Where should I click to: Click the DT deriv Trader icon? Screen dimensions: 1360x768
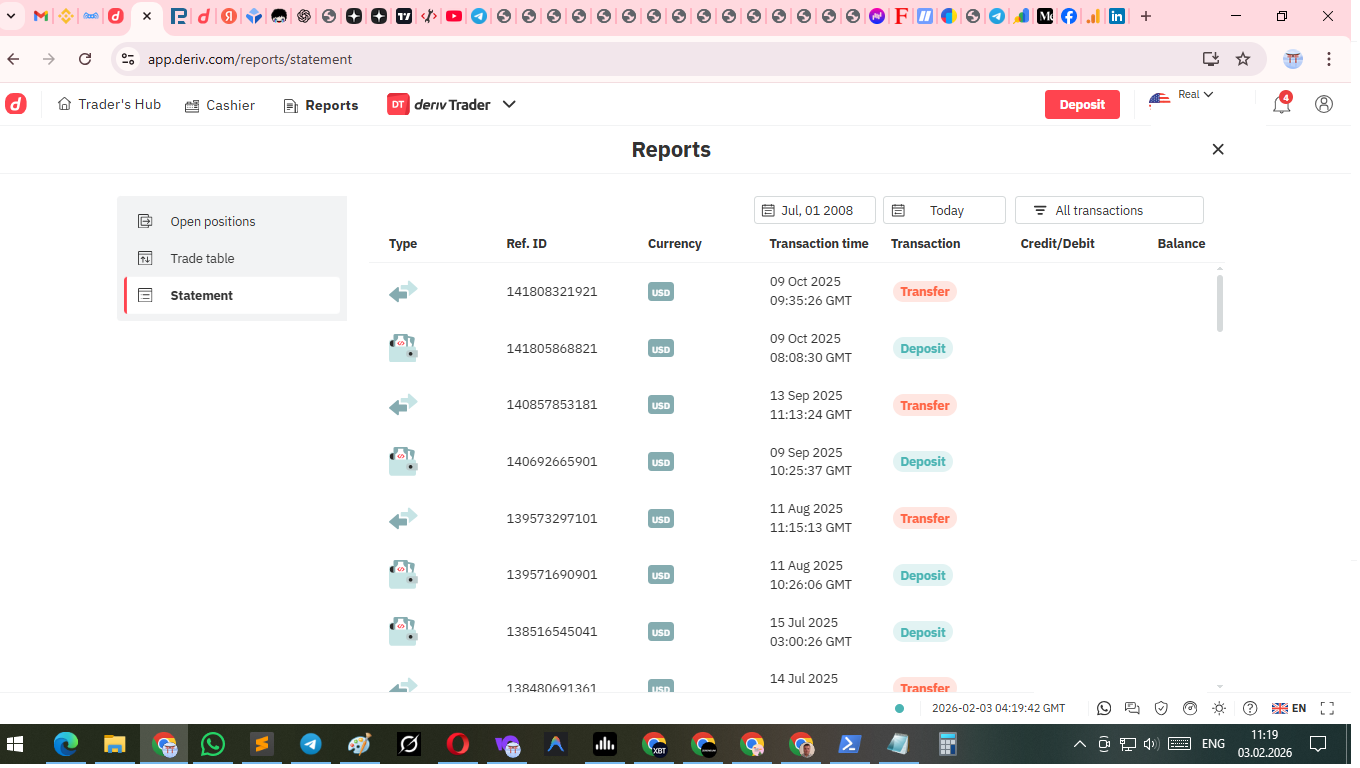click(x=399, y=104)
